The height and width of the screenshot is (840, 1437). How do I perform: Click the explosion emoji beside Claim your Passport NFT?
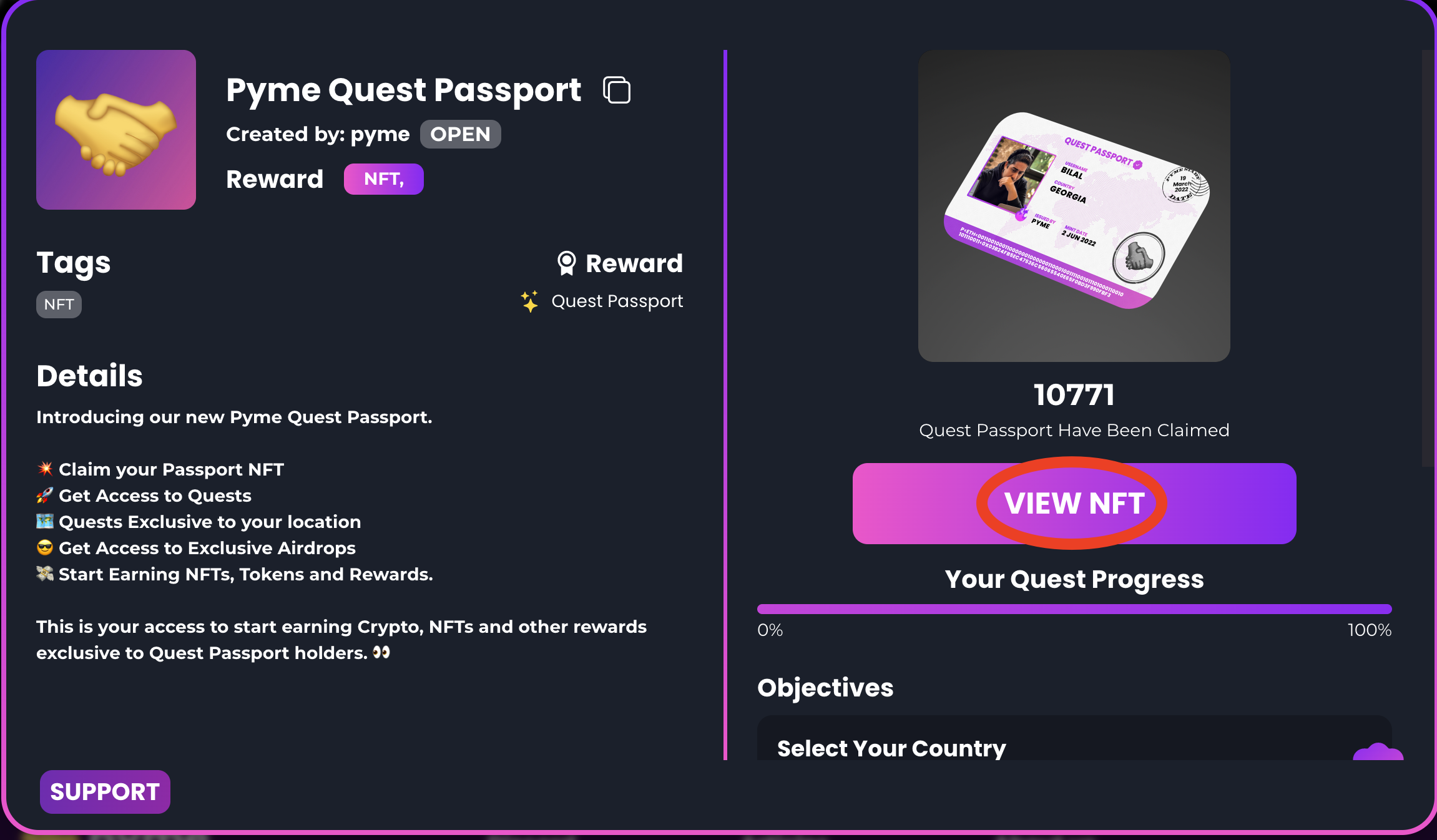(45, 469)
